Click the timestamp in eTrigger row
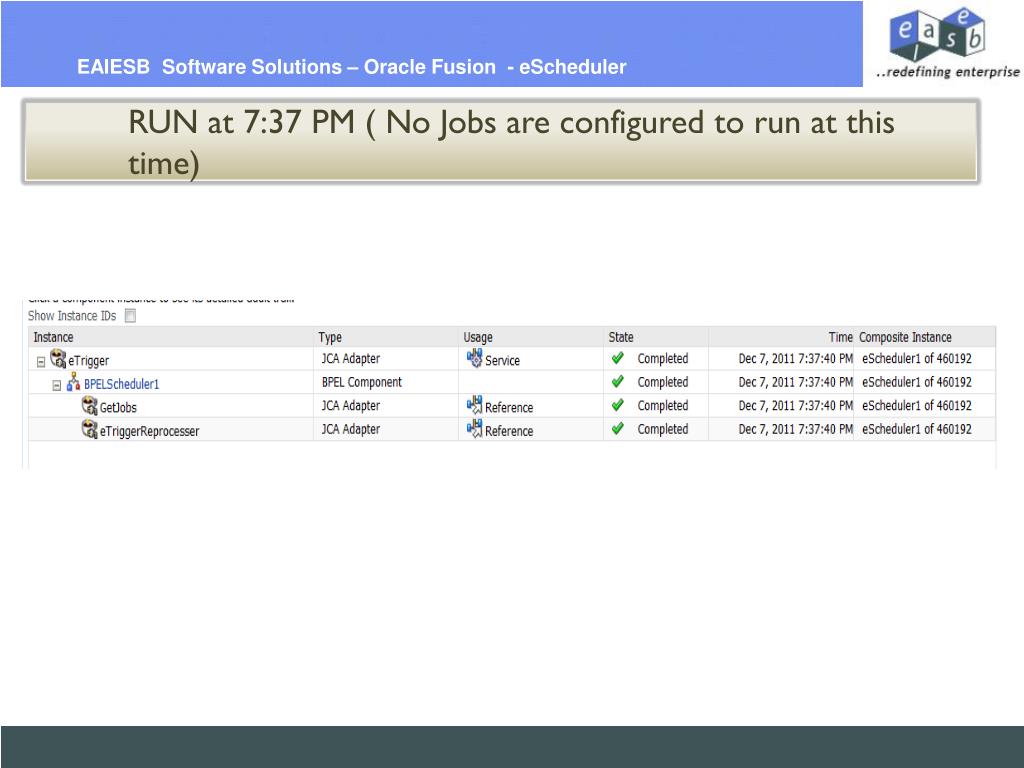The height and width of the screenshot is (768, 1024). click(795, 359)
